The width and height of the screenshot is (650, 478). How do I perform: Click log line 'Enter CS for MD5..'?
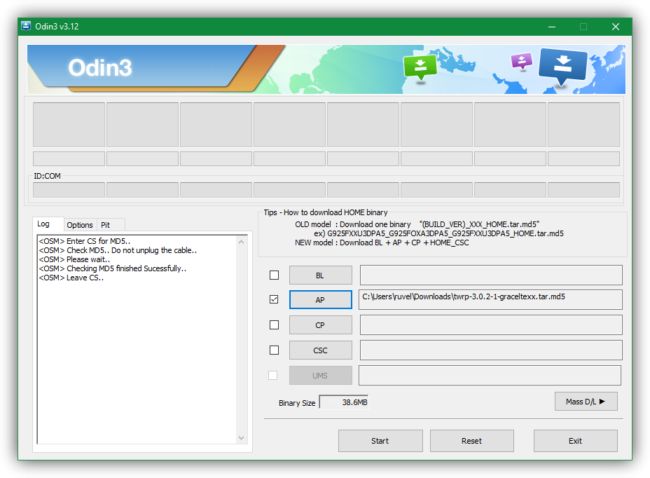click(x=84, y=241)
